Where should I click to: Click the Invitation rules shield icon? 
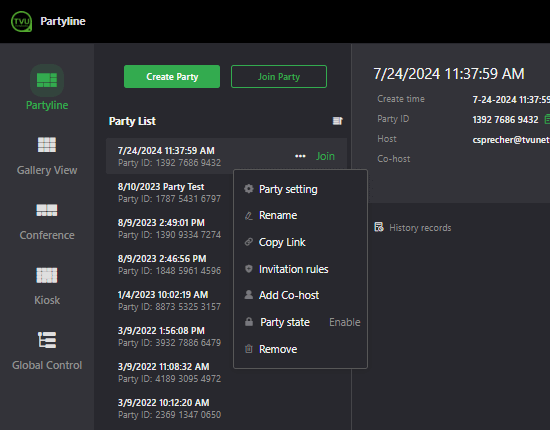click(249, 269)
